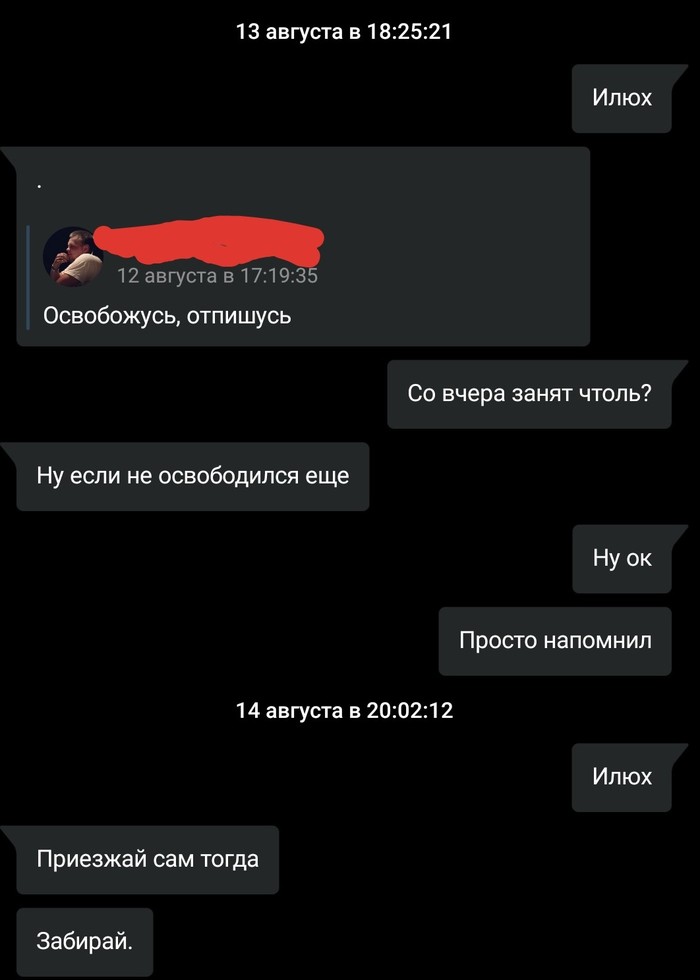Tap the 'Ну ок' message bubble
Image resolution: width=700 pixels, height=980 pixels.
(x=622, y=559)
